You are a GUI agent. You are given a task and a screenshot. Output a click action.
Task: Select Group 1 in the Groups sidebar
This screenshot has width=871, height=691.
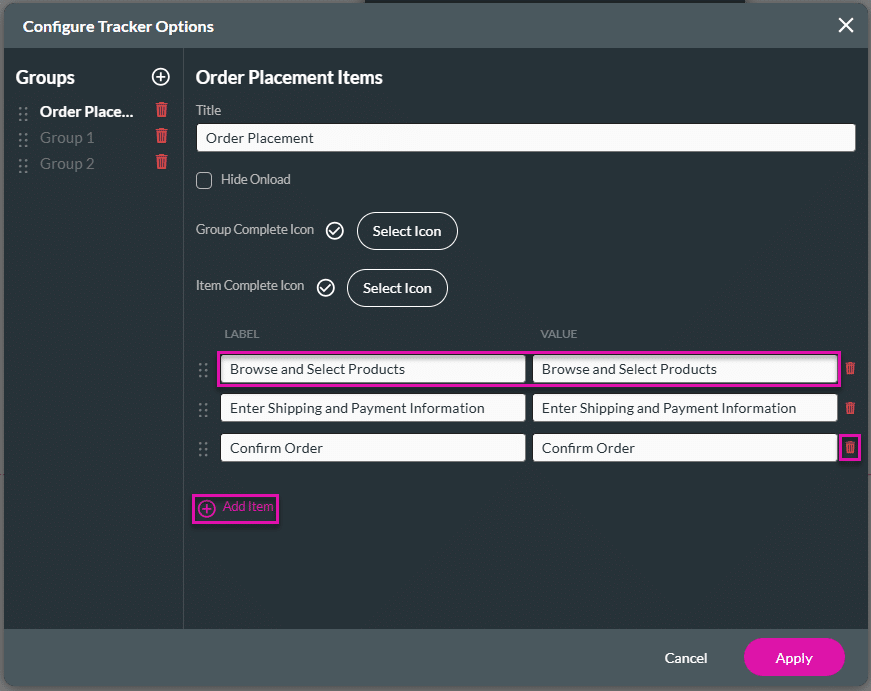tap(67, 137)
